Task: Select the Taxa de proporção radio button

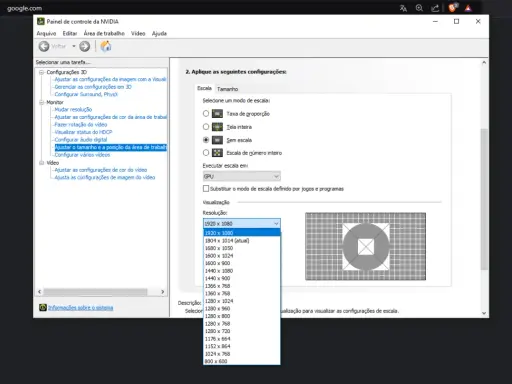Action: coord(206,113)
